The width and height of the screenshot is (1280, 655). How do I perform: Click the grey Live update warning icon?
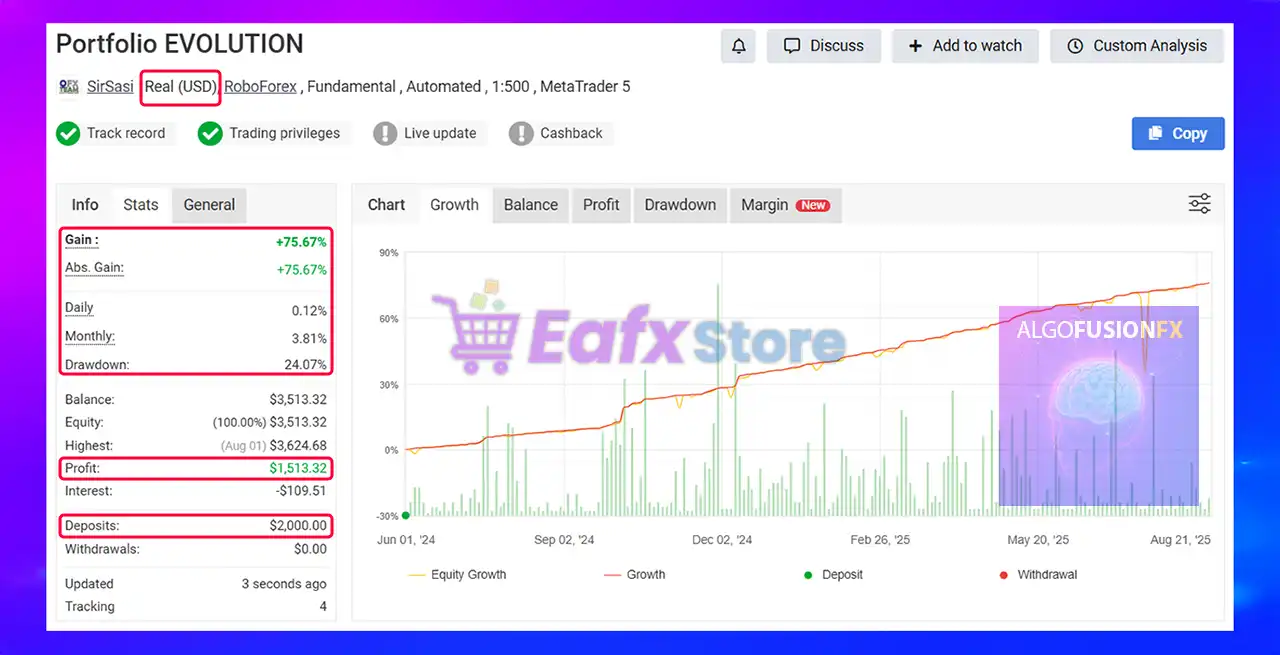(x=385, y=133)
